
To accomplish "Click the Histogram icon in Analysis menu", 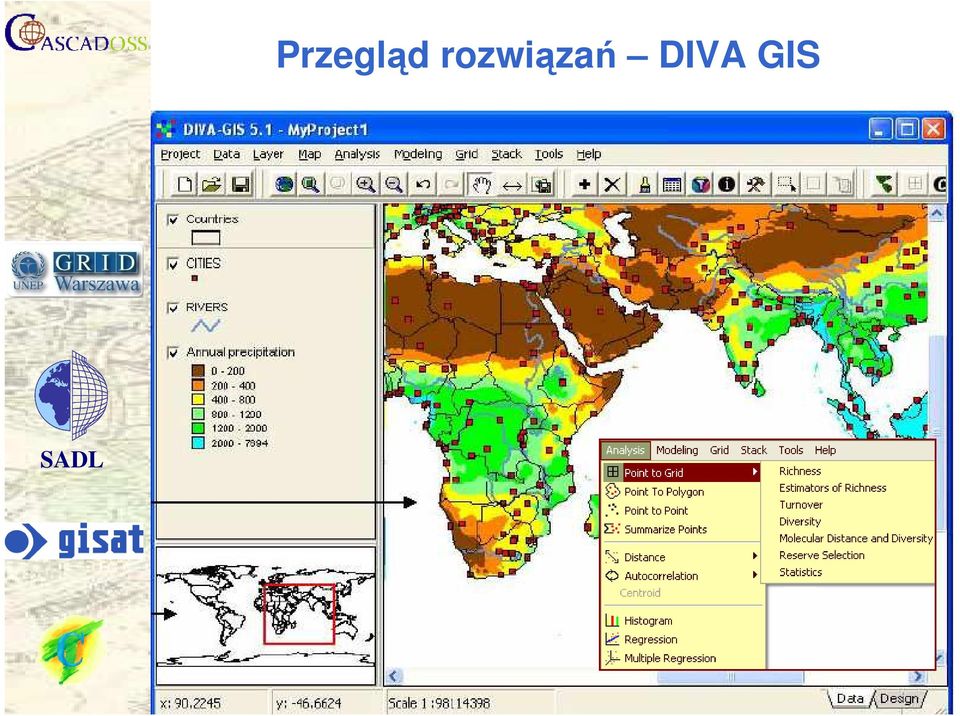I will point(612,620).
